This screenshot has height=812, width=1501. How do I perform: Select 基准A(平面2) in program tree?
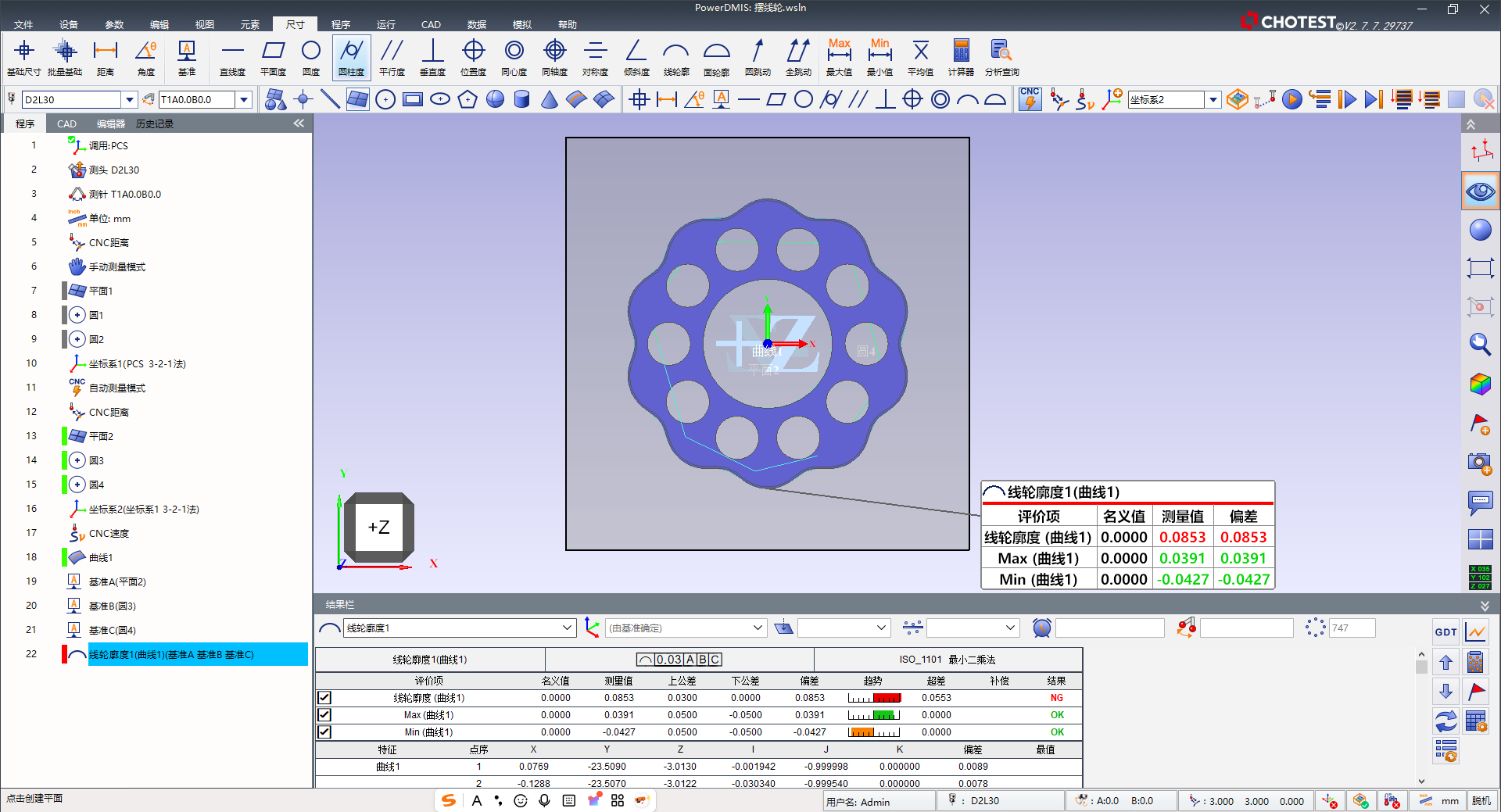pos(117,582)
